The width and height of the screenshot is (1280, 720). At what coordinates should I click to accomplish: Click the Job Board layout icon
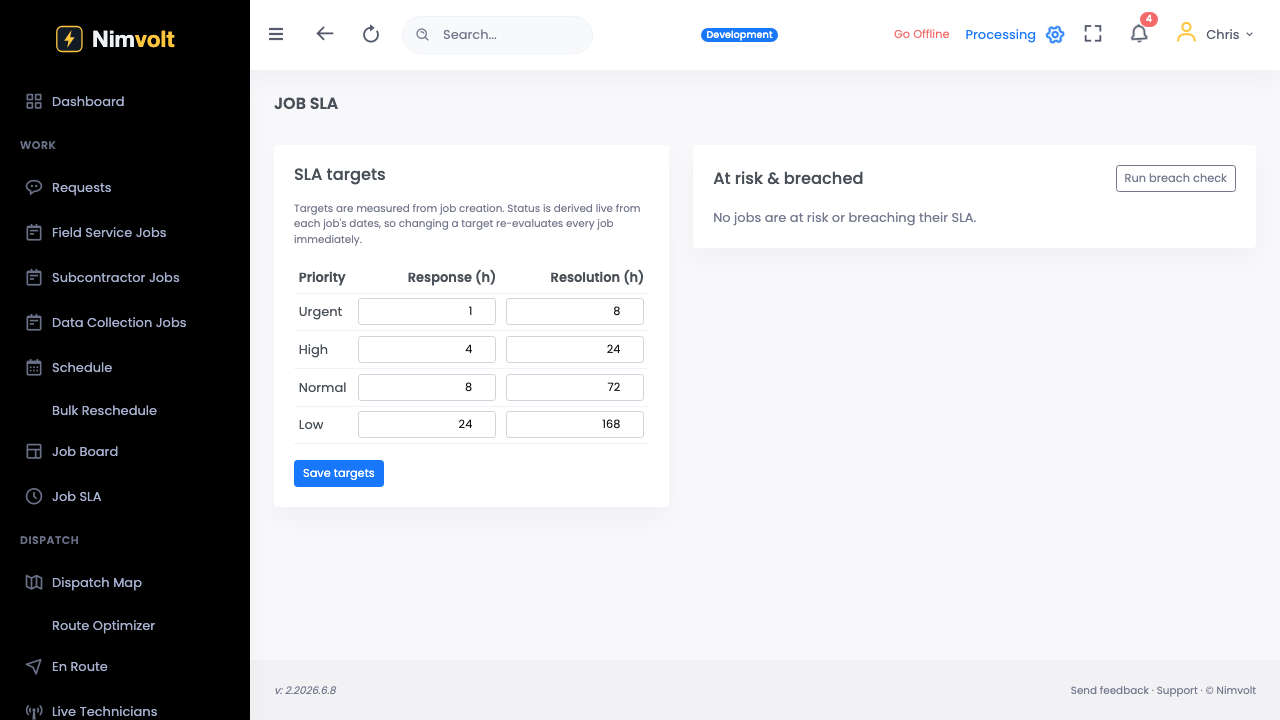[34, 451]
